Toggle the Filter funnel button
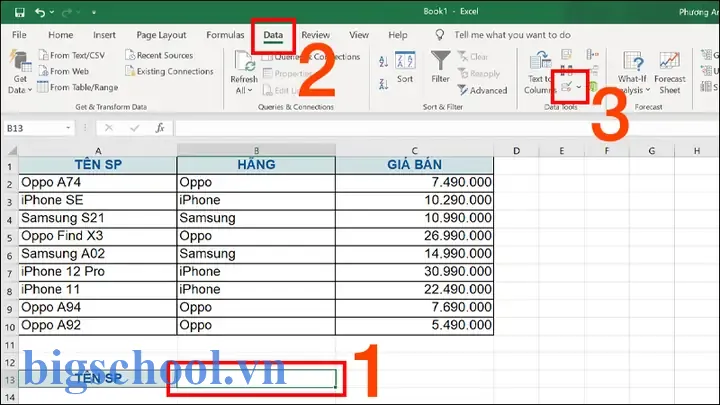This screenshot has width=720, height=405. [x=440, y=67]
